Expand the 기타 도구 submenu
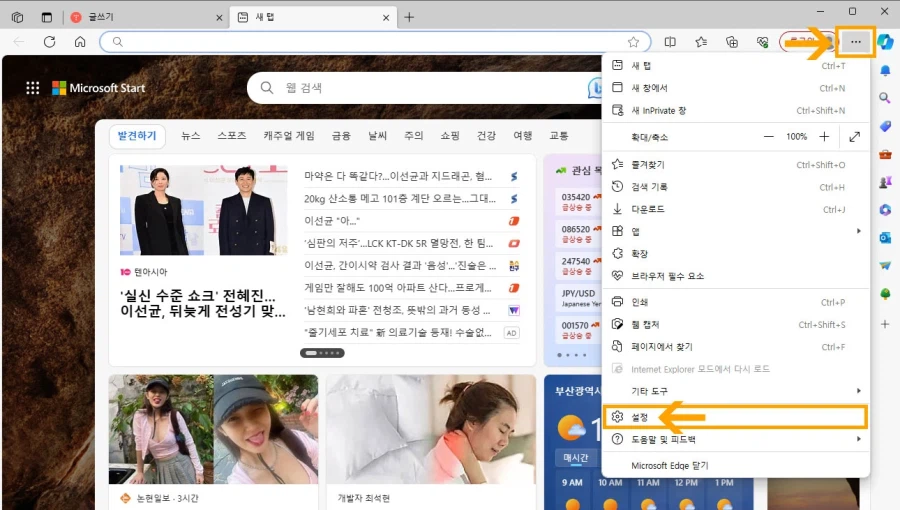900x510 pixels. [735, 391]
